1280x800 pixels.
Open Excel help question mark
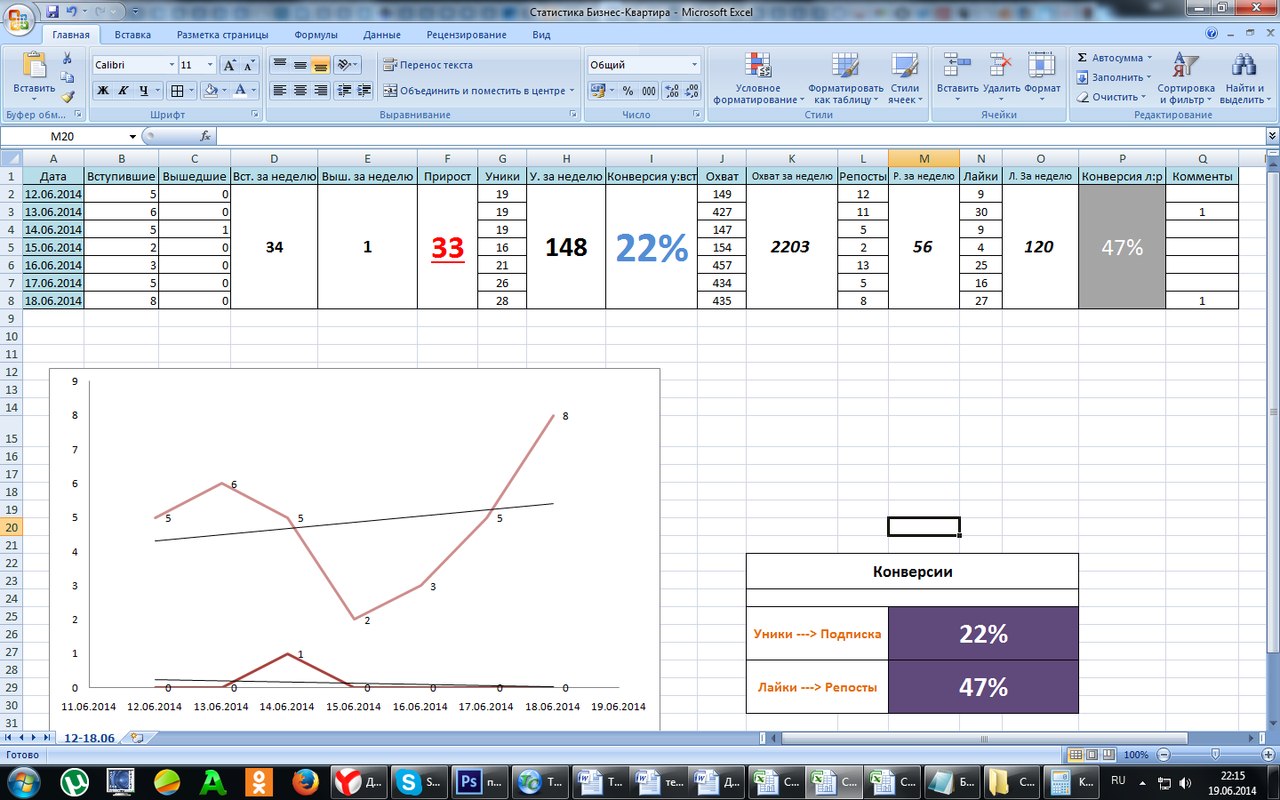pos(1212,34)
